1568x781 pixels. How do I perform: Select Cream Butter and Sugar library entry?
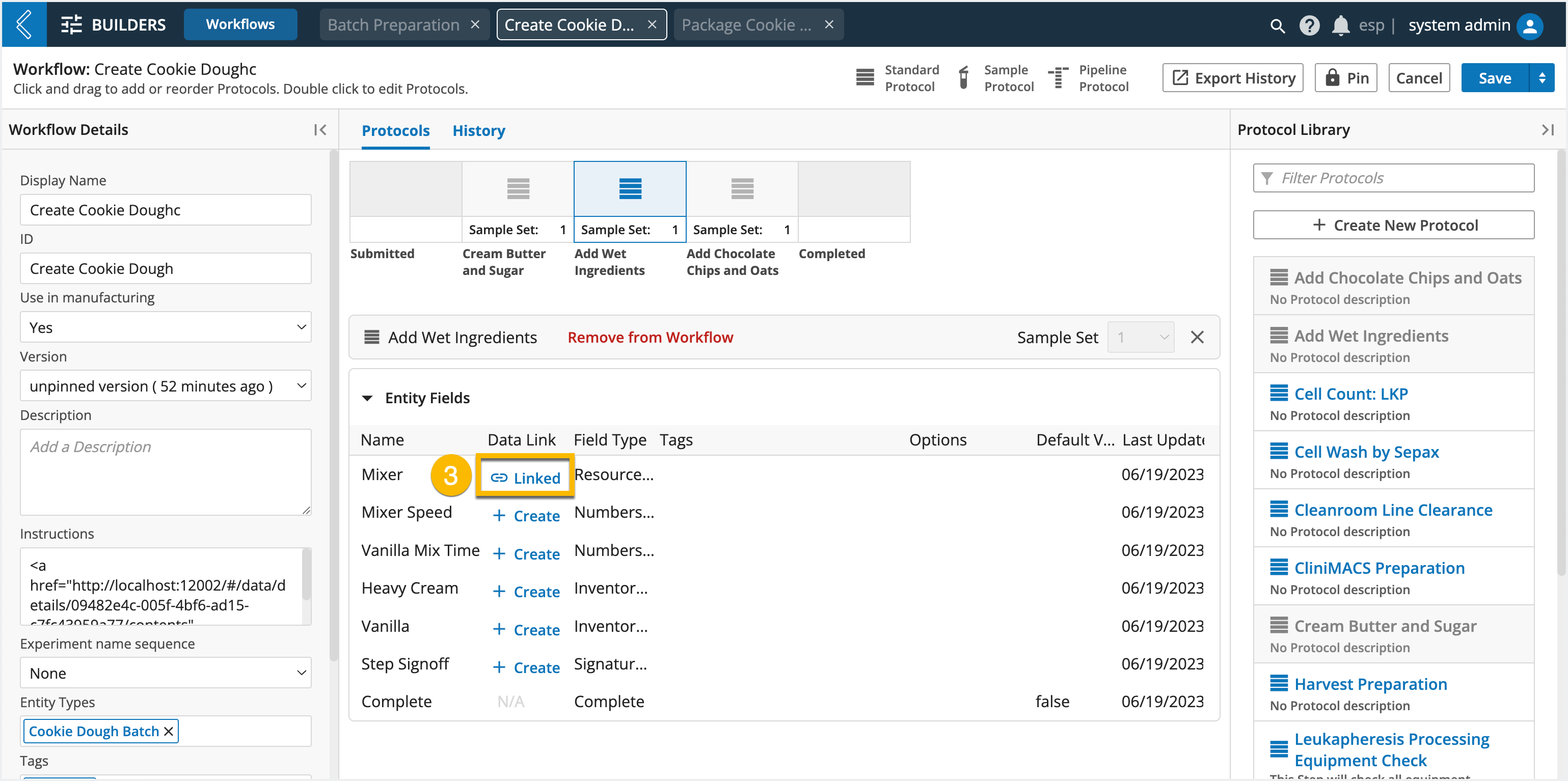1393,634
